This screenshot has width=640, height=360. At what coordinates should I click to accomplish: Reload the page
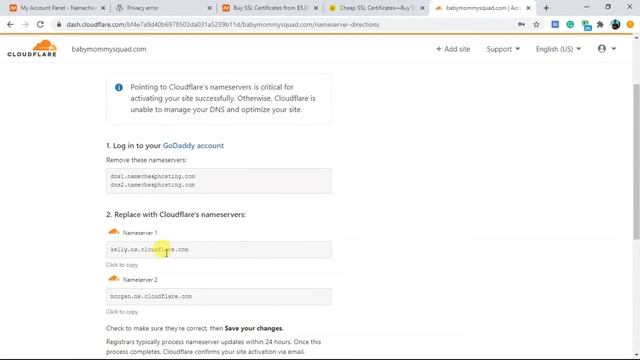[40, 24]
